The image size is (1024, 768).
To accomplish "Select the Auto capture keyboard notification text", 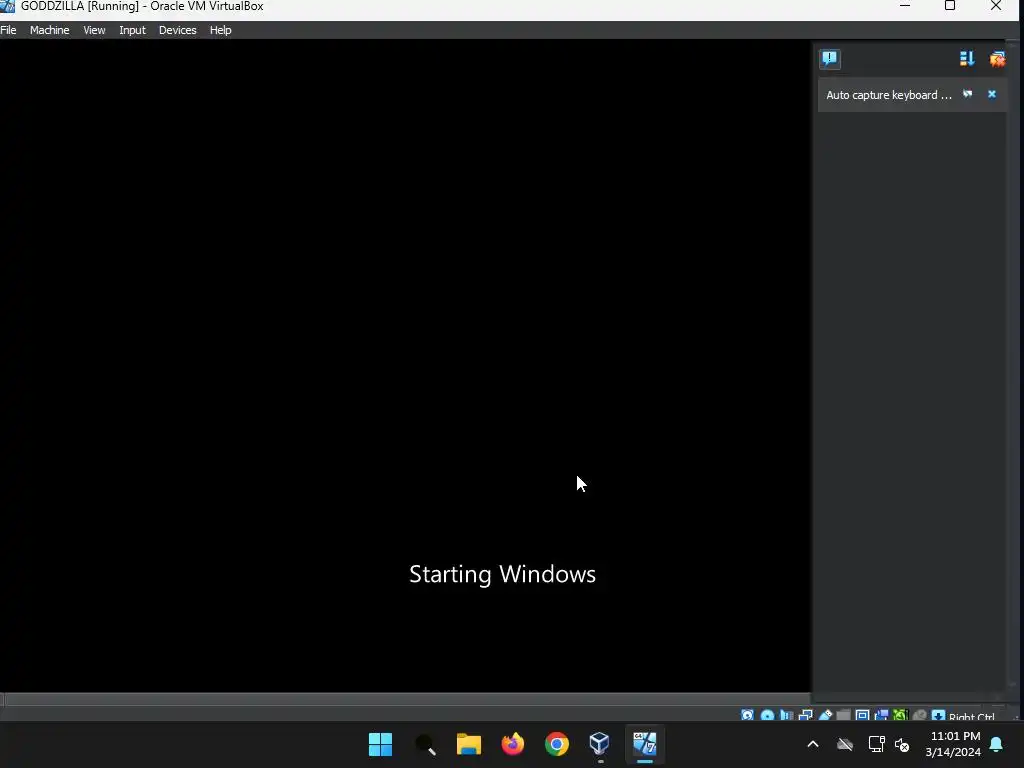I will tap(889, 95).
